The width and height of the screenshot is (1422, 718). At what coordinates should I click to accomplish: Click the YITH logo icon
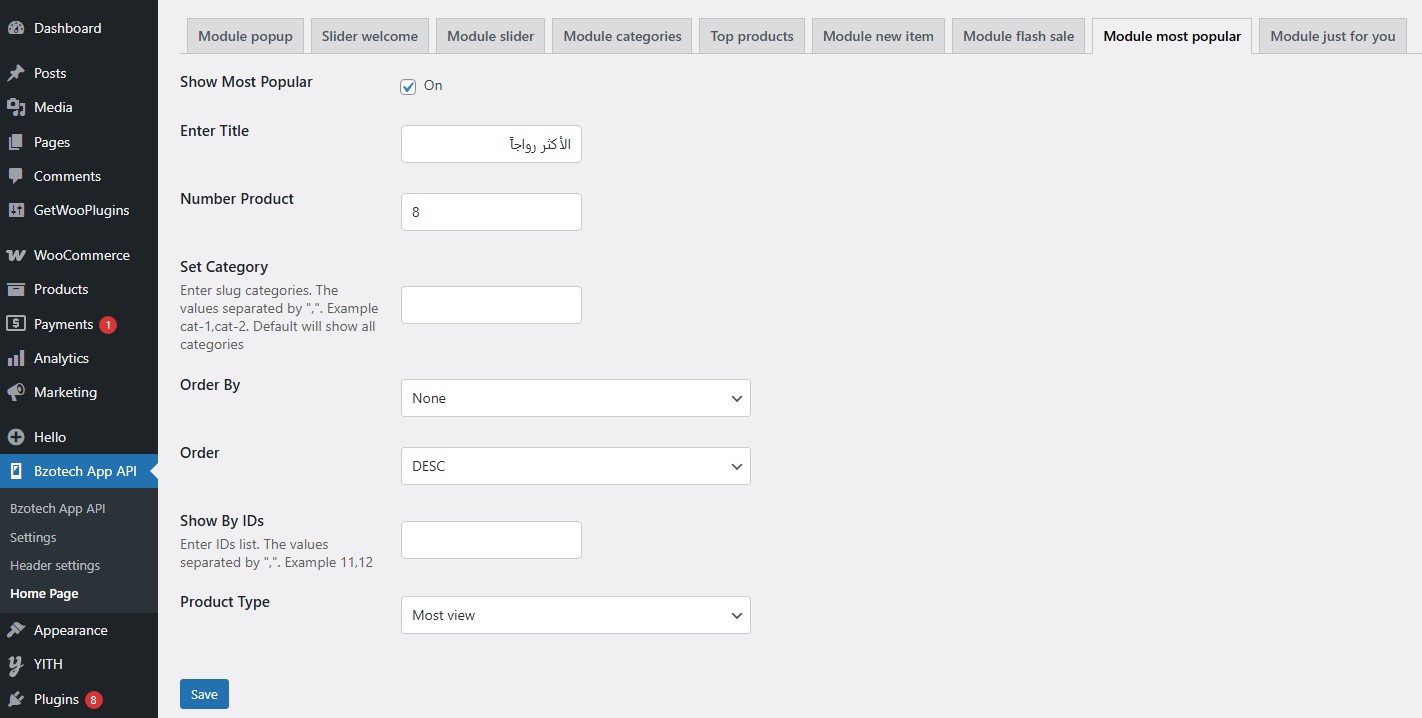(x=16, y=664)
